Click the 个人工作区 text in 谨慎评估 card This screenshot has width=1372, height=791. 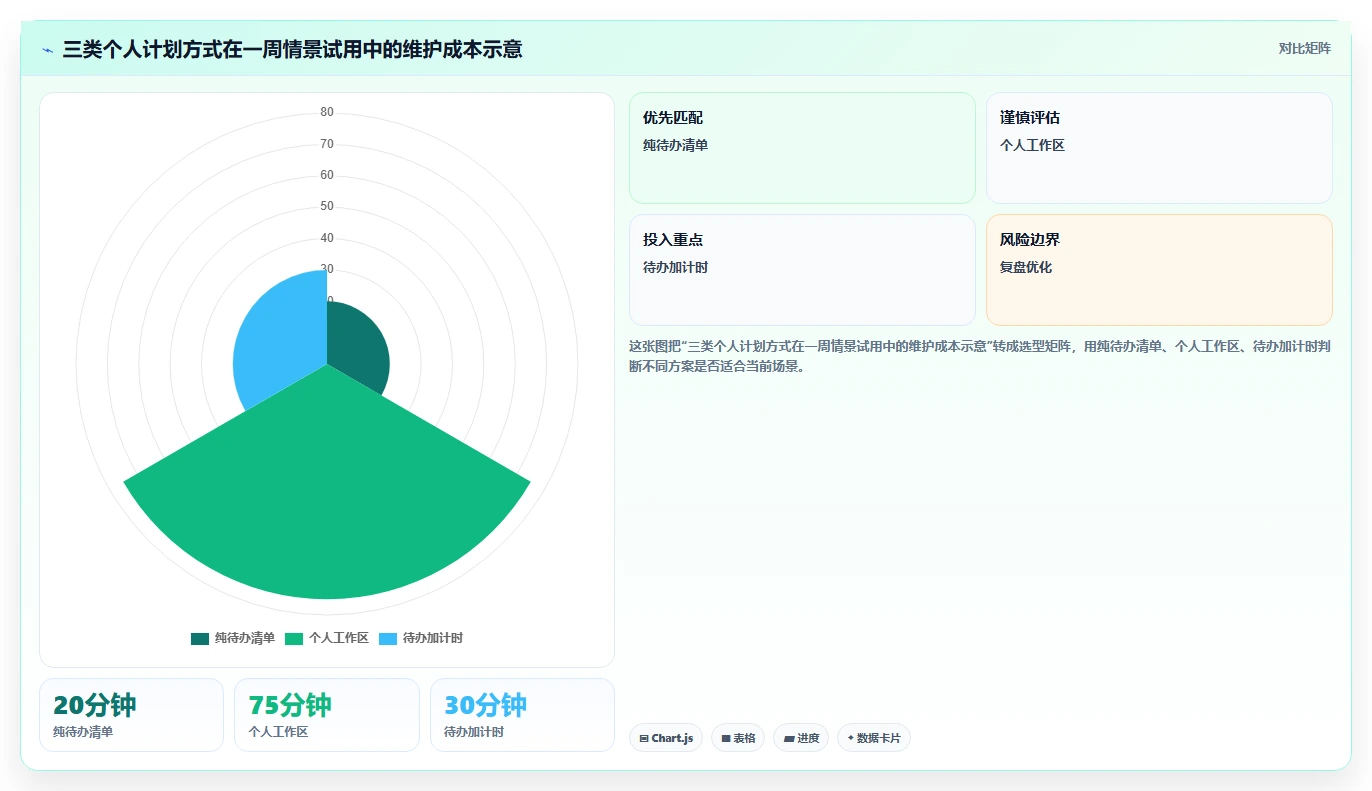(1033, 145)
